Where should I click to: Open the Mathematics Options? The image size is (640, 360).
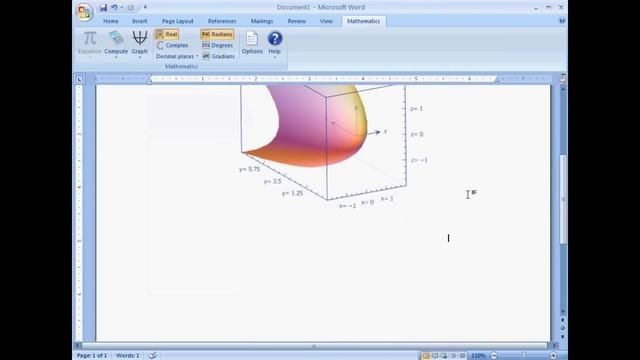tap(252, 43)
